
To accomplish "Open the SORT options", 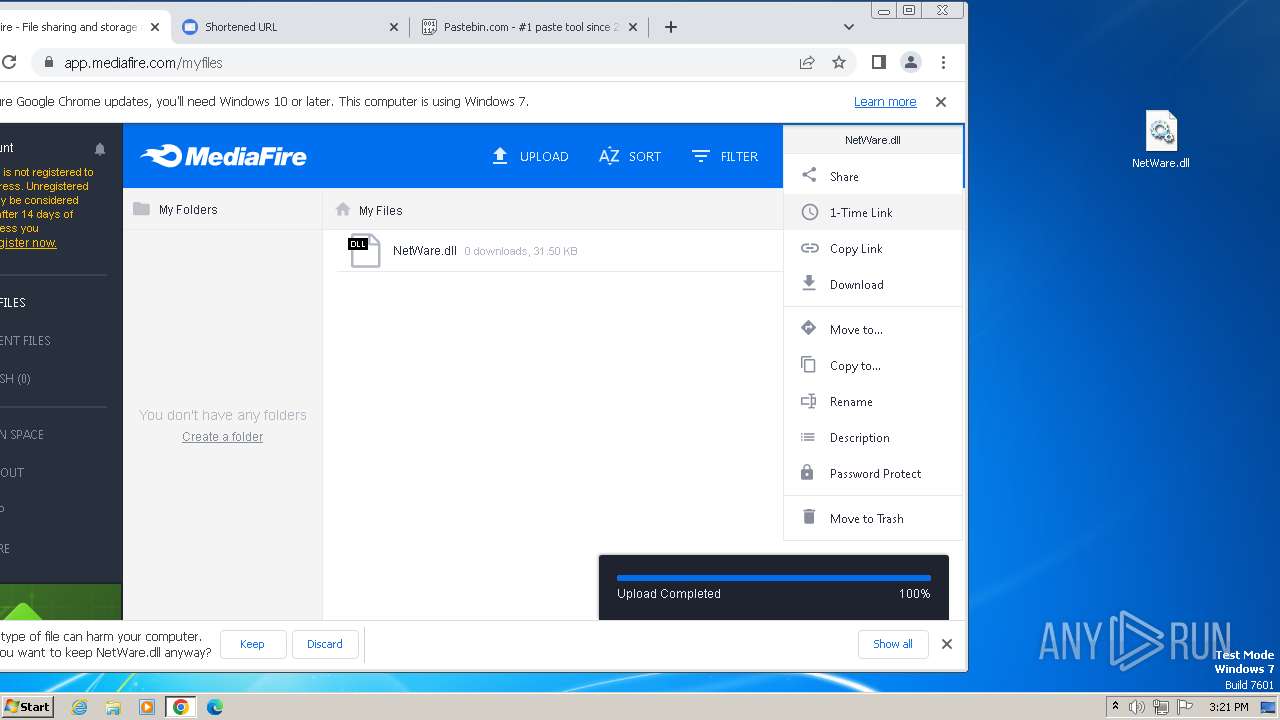I will [630, 156].
